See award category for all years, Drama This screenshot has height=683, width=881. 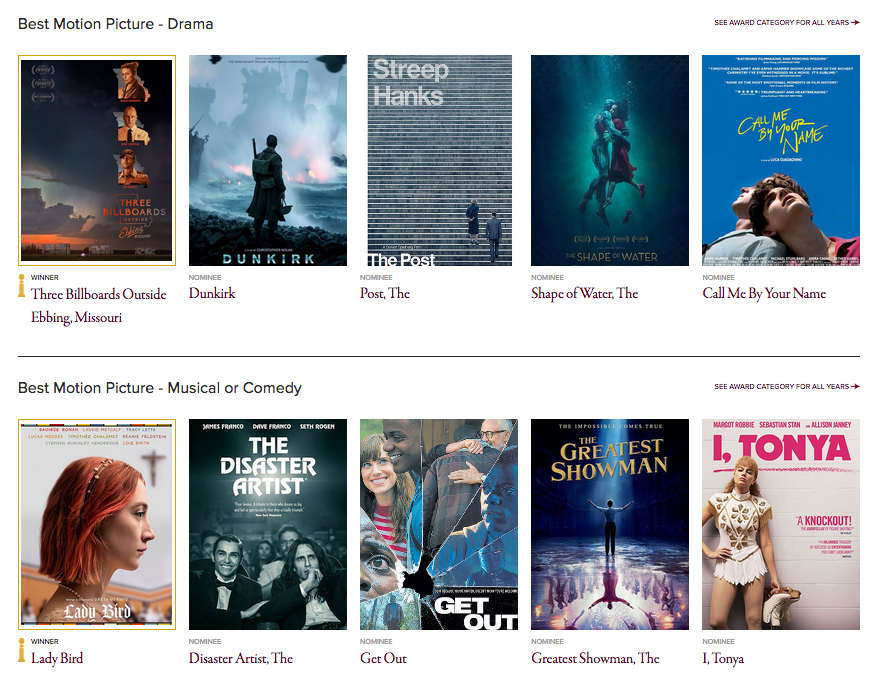tap(786, 22)
